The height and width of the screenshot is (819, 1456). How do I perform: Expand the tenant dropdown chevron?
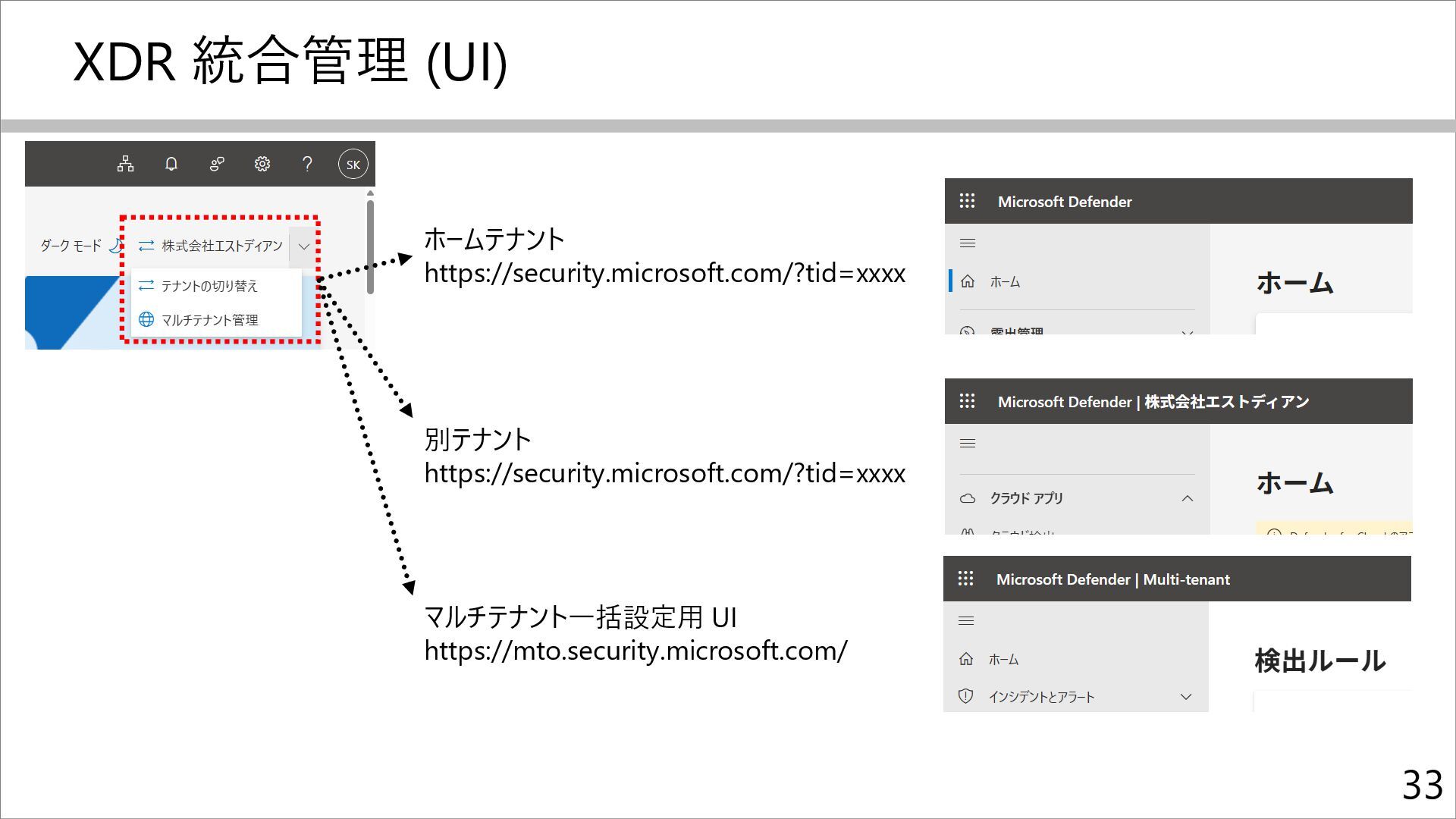point(303,246)
